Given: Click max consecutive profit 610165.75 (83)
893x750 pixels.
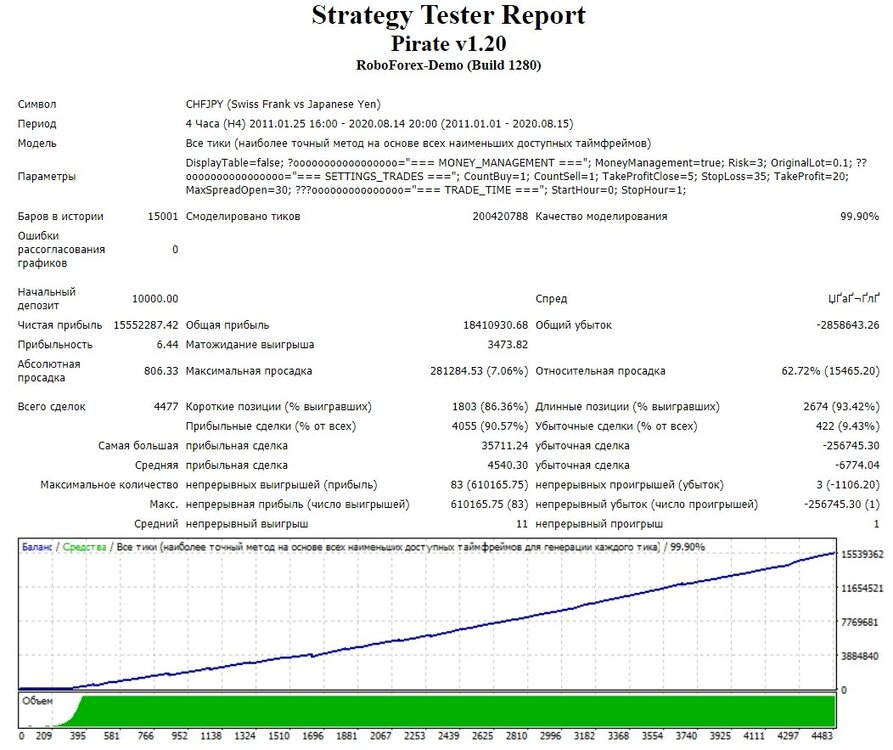Looking at the screenshot, I should [489, 505].
